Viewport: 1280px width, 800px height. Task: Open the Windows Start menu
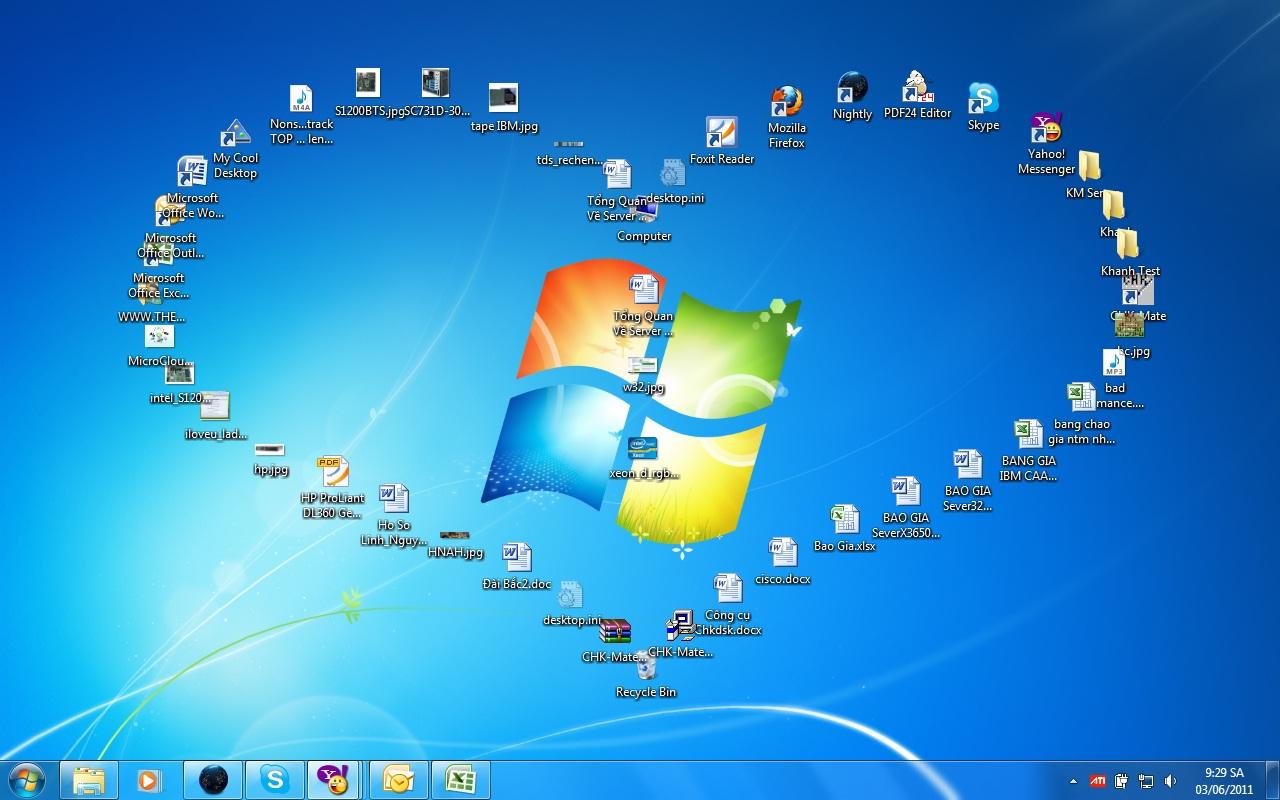[x=27, y=779]
